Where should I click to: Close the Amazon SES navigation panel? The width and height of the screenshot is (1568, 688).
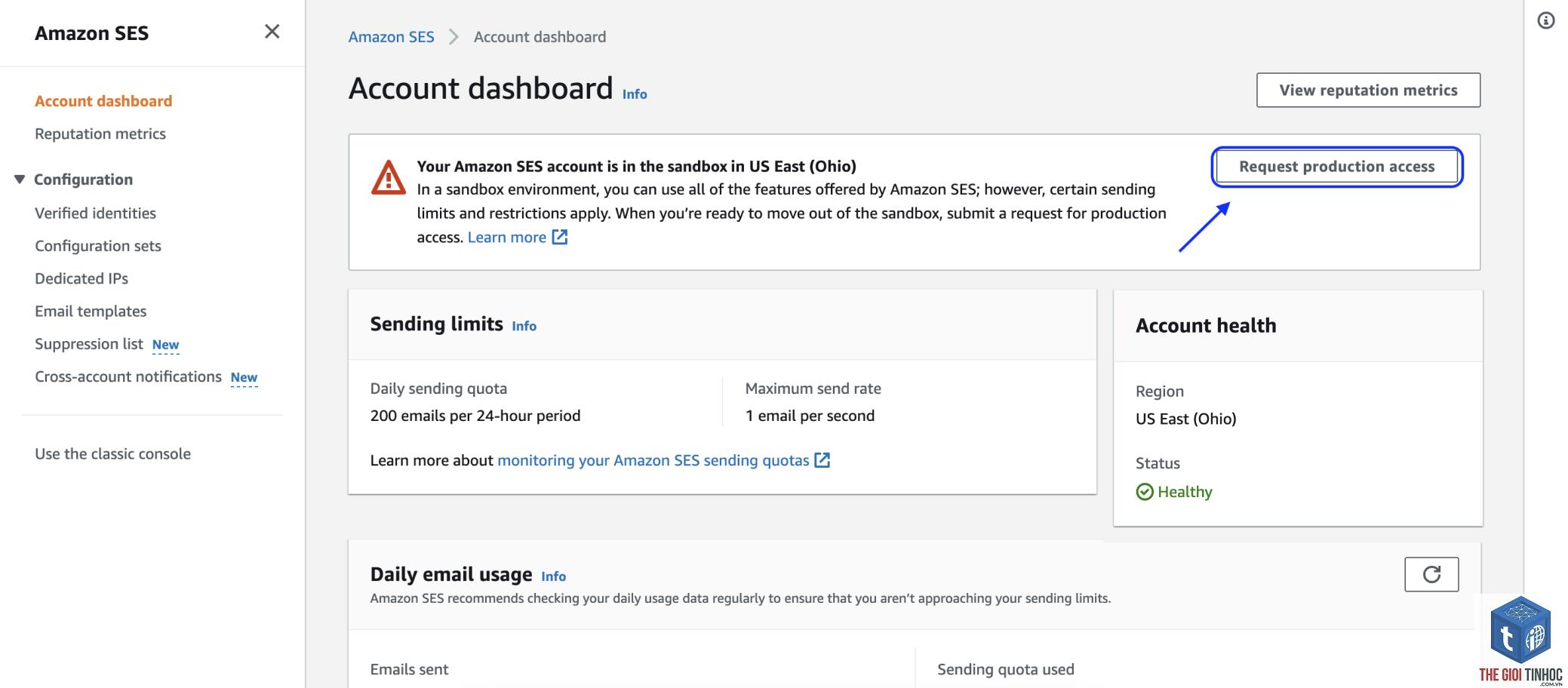click(x=272, y=32)
